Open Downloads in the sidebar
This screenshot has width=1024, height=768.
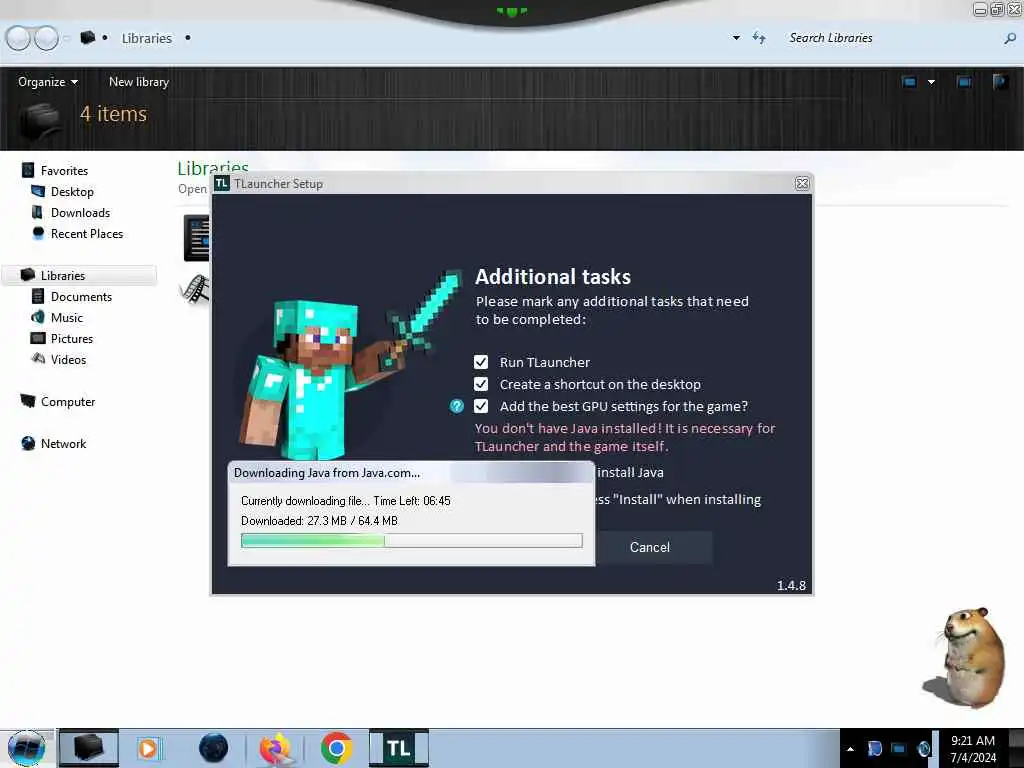tap(80, 213)
